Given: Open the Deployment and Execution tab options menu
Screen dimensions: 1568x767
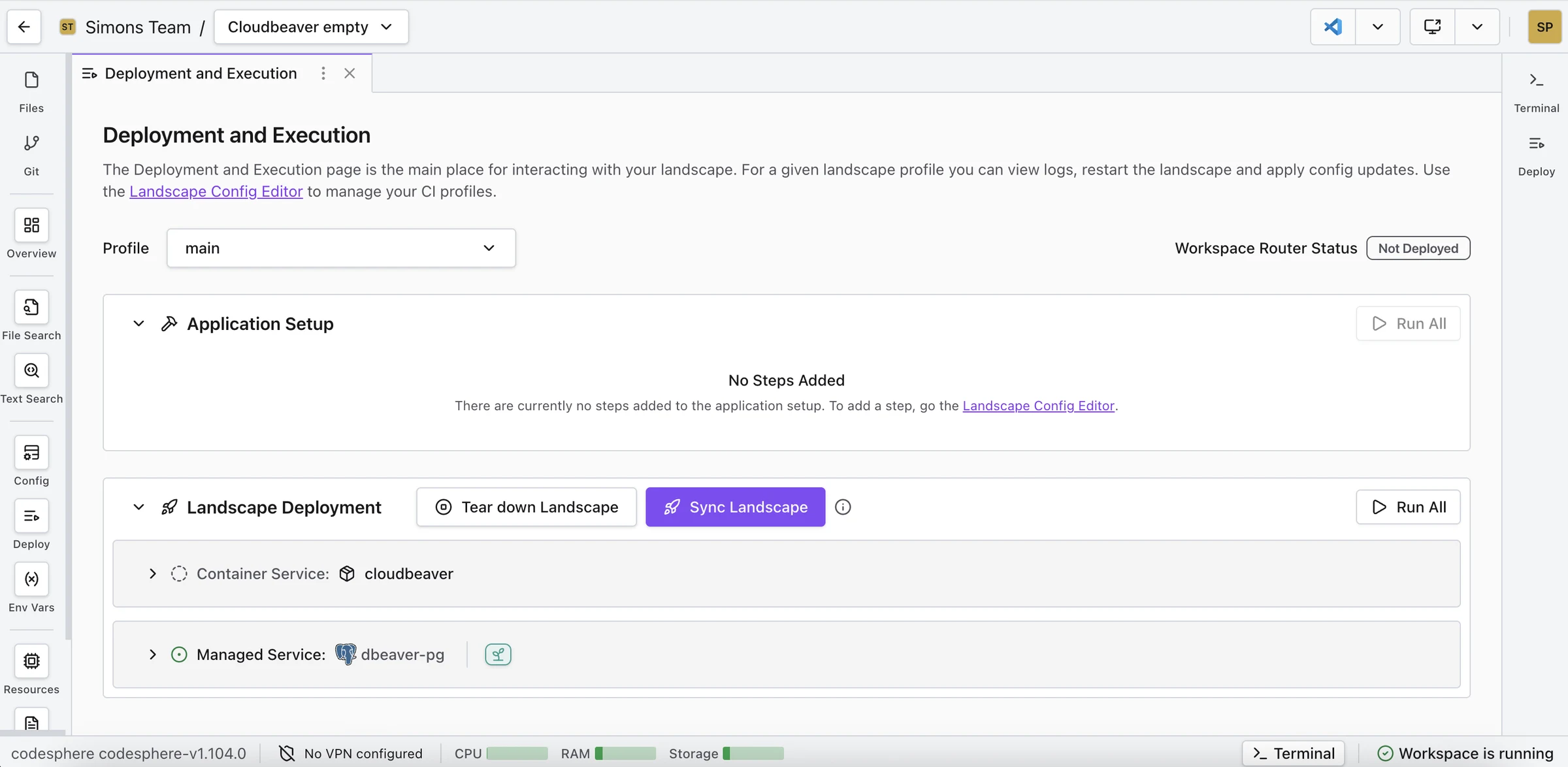Looking at the screenshot, I should tap(323, 73).
